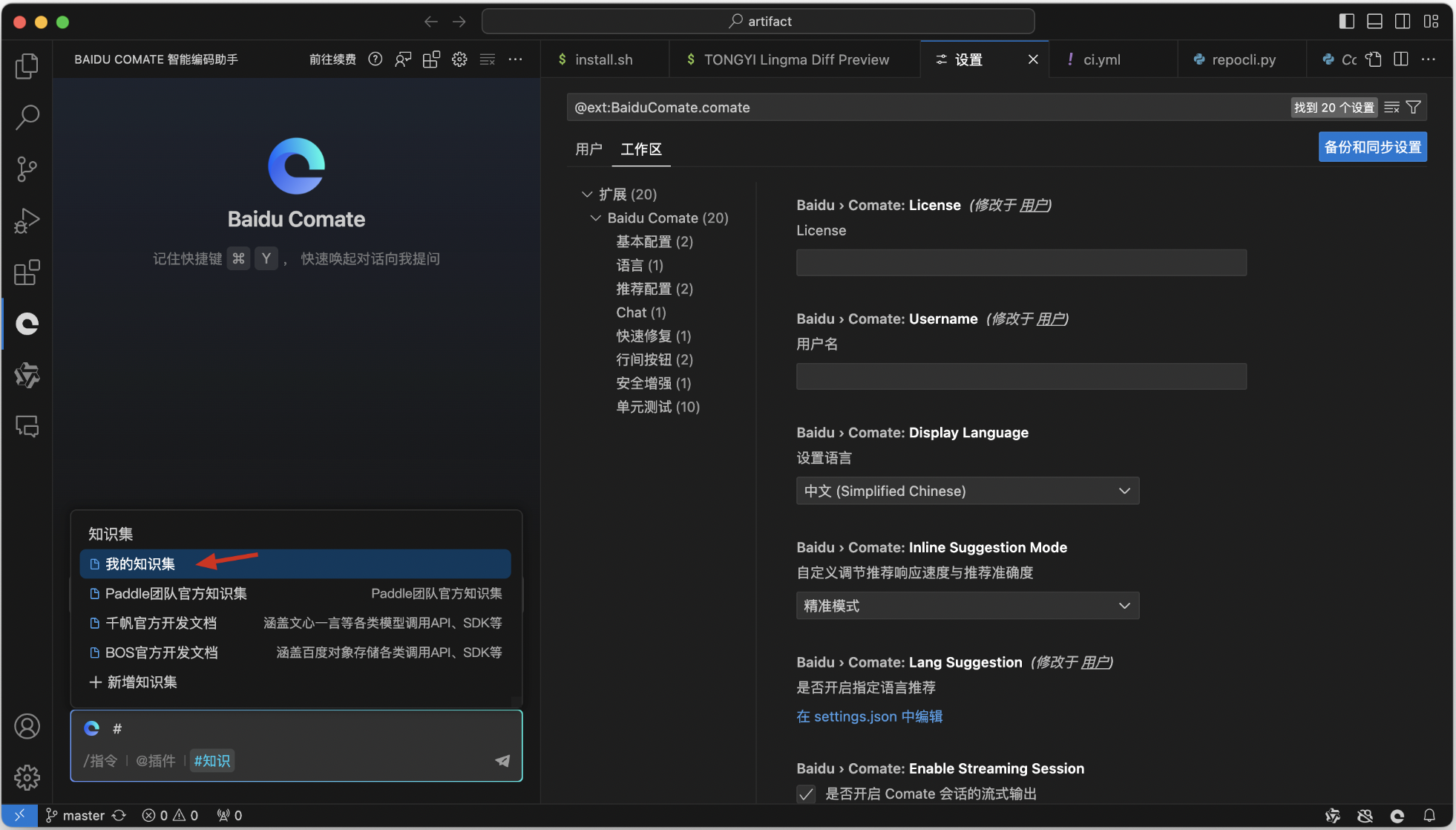Select 千帆官方开发文档 entry

click(296, 623)
